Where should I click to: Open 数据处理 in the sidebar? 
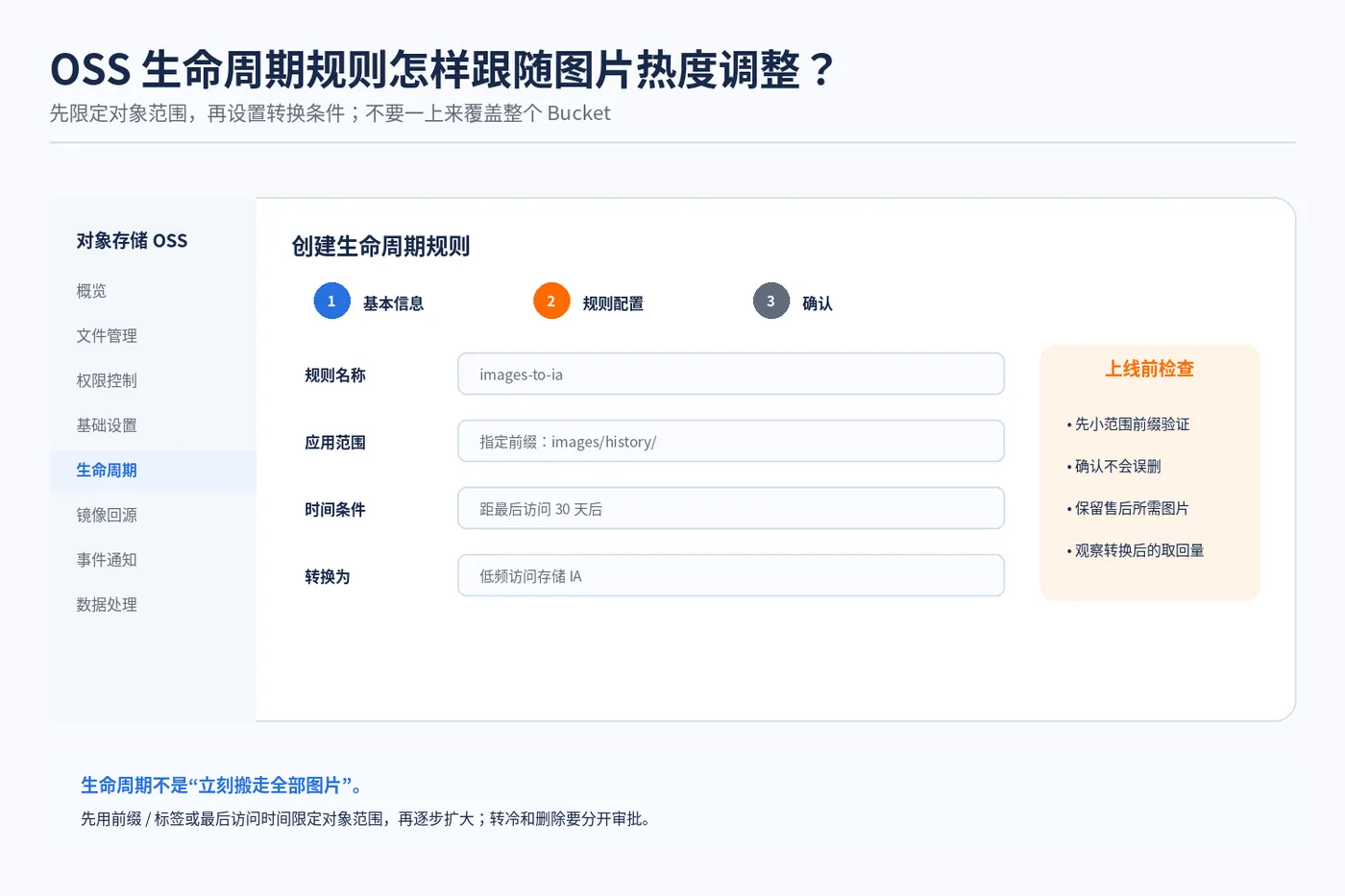107,605
